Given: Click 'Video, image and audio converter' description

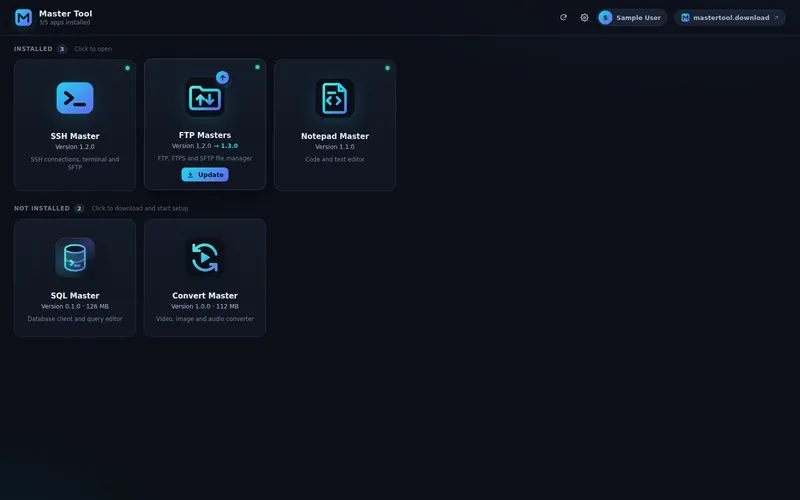Looking at the screenshot, I should 205,319.
